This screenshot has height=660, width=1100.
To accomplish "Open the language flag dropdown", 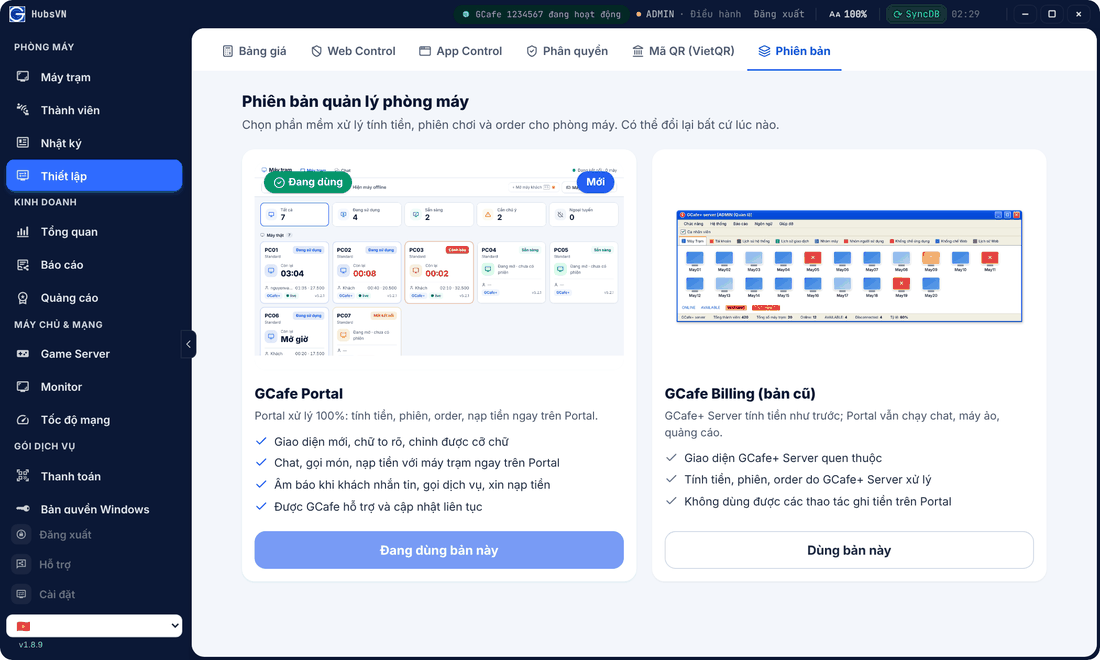I will click(x=94, y=626).
